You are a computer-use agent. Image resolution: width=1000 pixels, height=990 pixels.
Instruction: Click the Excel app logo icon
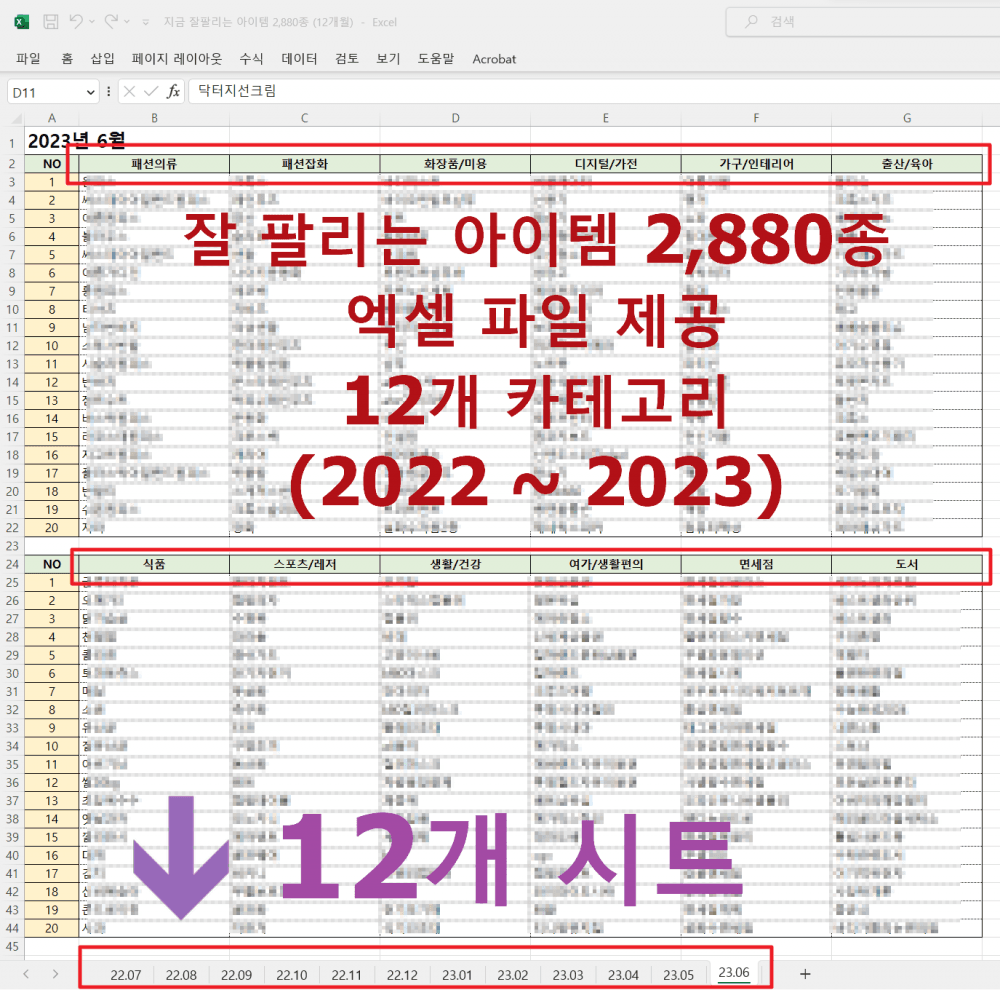(x=22, y=21)
